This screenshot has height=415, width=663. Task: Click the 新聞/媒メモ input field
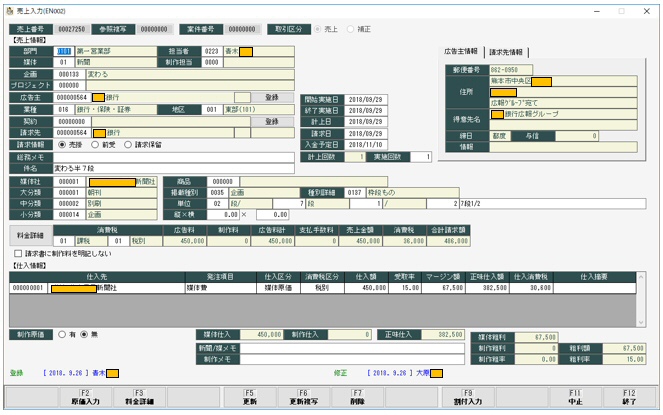352,348
